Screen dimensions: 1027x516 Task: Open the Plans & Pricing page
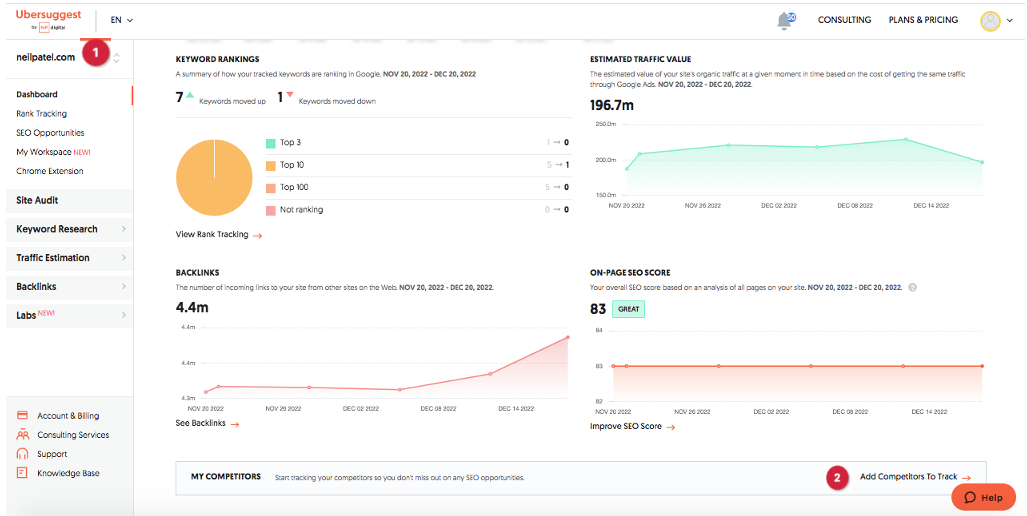point(922,20)
